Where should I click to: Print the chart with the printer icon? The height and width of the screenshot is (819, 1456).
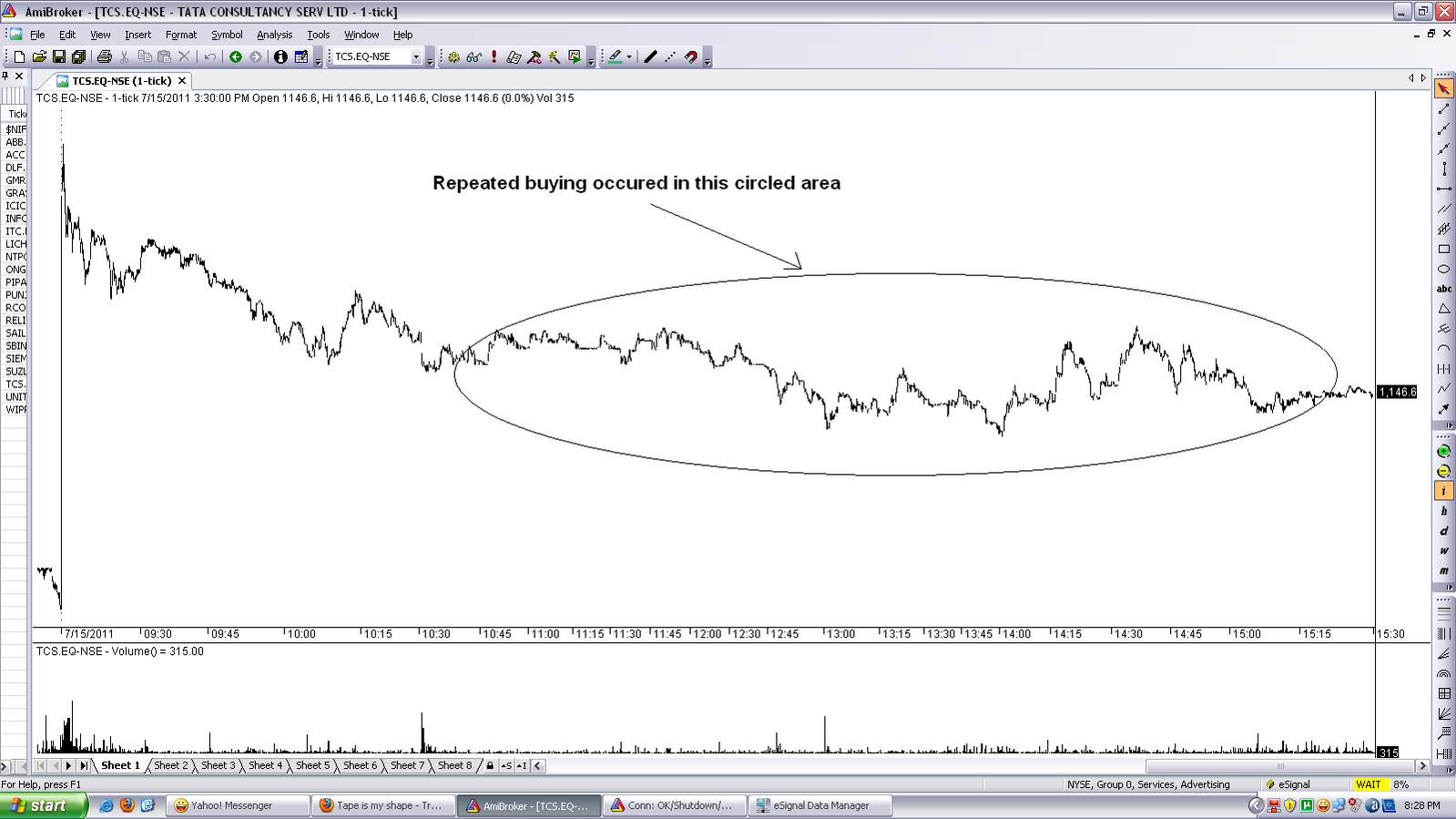coord(105,56)
